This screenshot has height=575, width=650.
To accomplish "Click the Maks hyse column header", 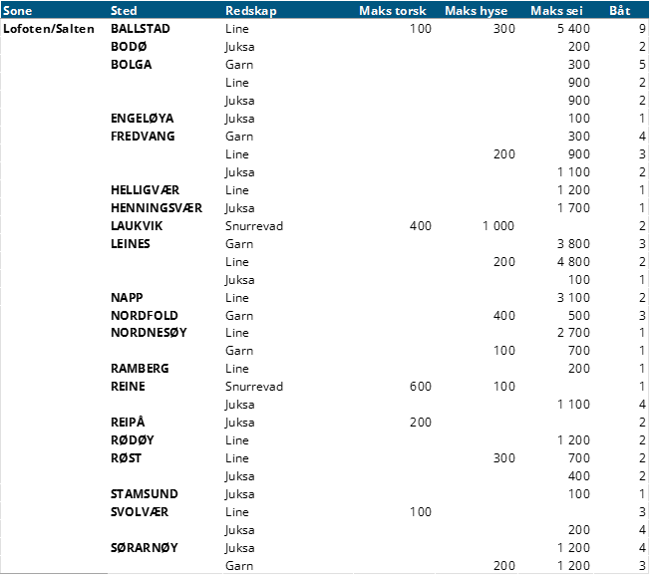I will (476, 10).
